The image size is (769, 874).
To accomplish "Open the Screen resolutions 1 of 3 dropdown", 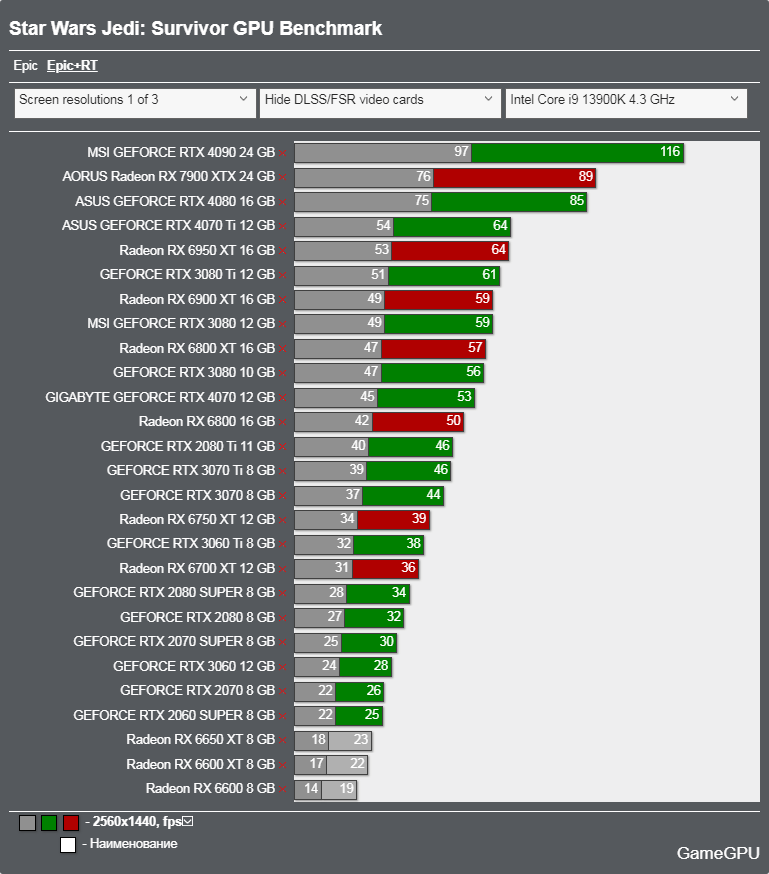I will point(135,103).
